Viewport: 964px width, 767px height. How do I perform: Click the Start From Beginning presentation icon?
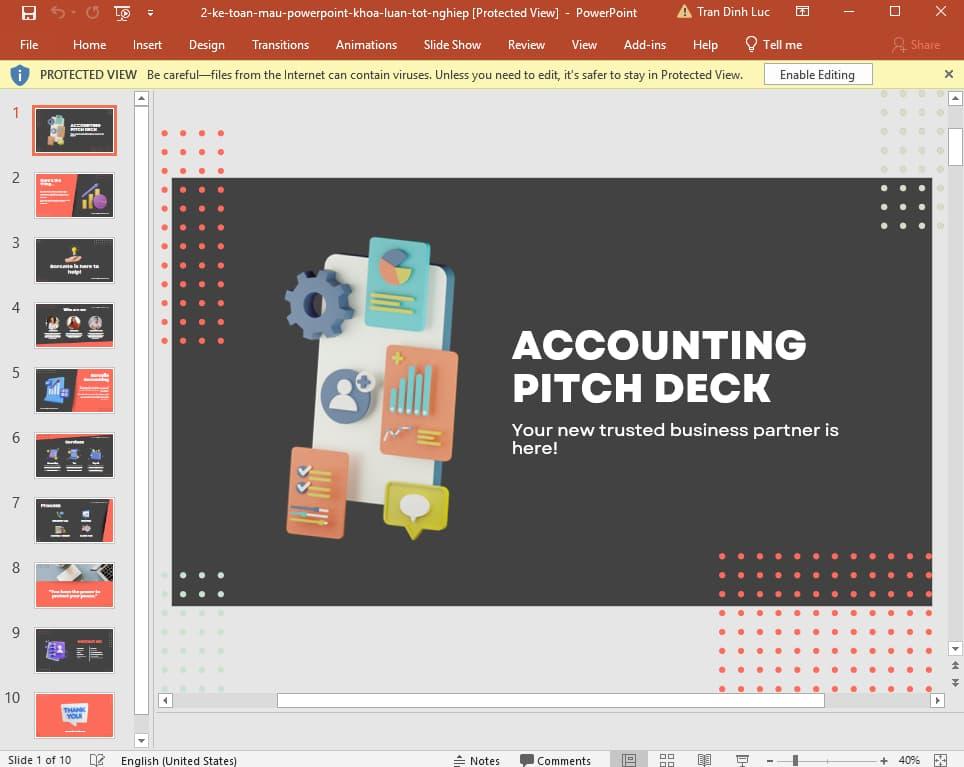point(120,12)
